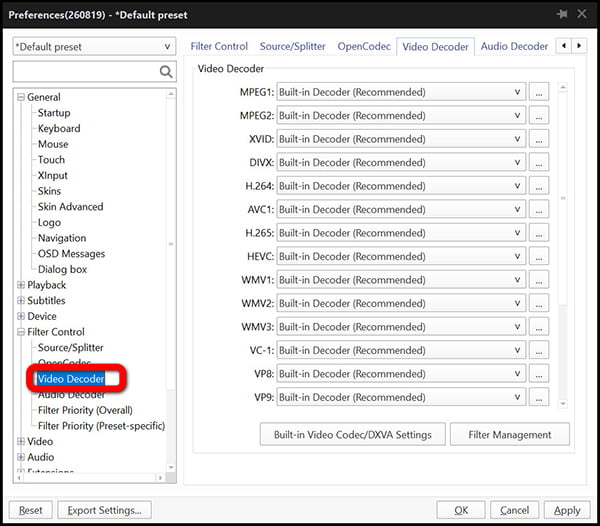
Task: Open the WMV1 decoder settings ellipsis button
Action: point(539,280)
